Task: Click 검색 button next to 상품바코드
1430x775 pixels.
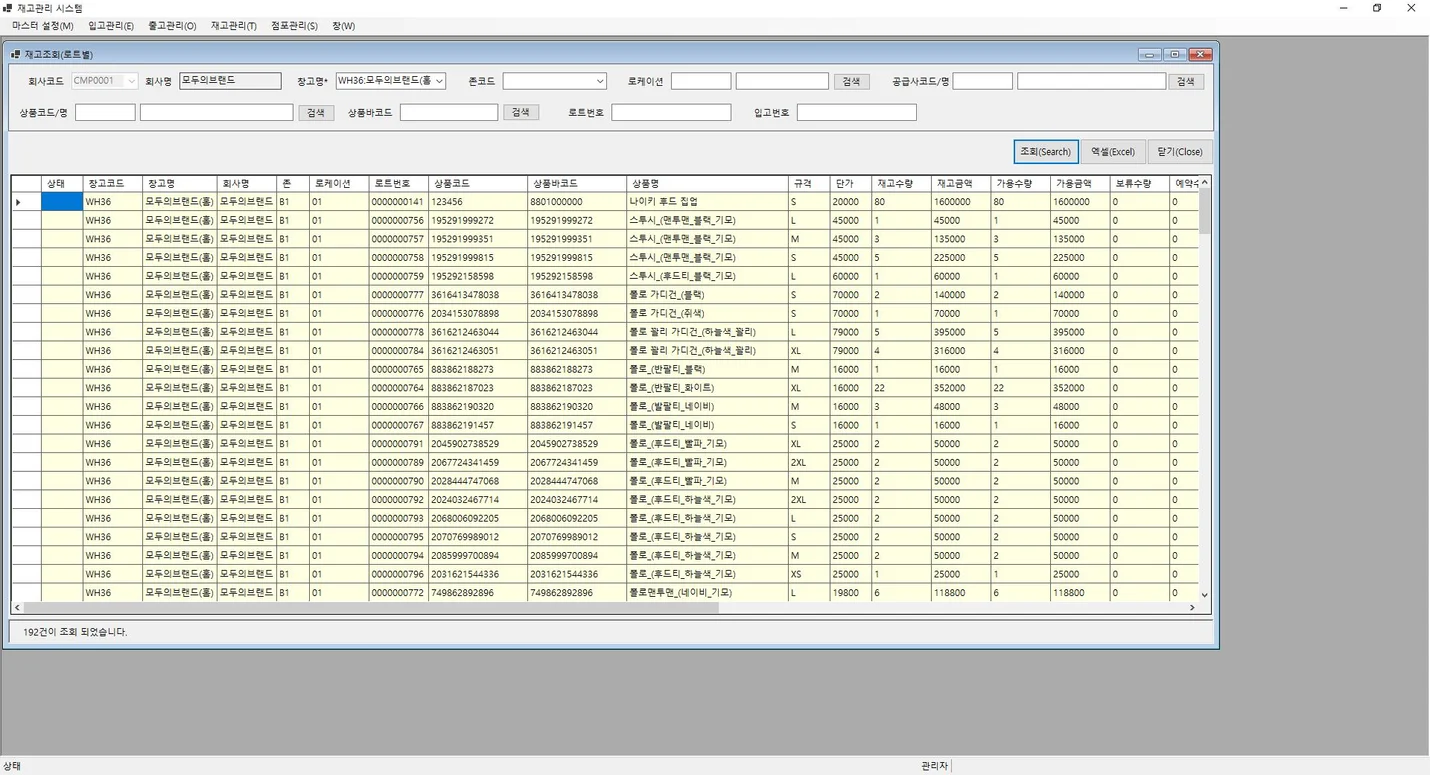Action: (521, 113)
